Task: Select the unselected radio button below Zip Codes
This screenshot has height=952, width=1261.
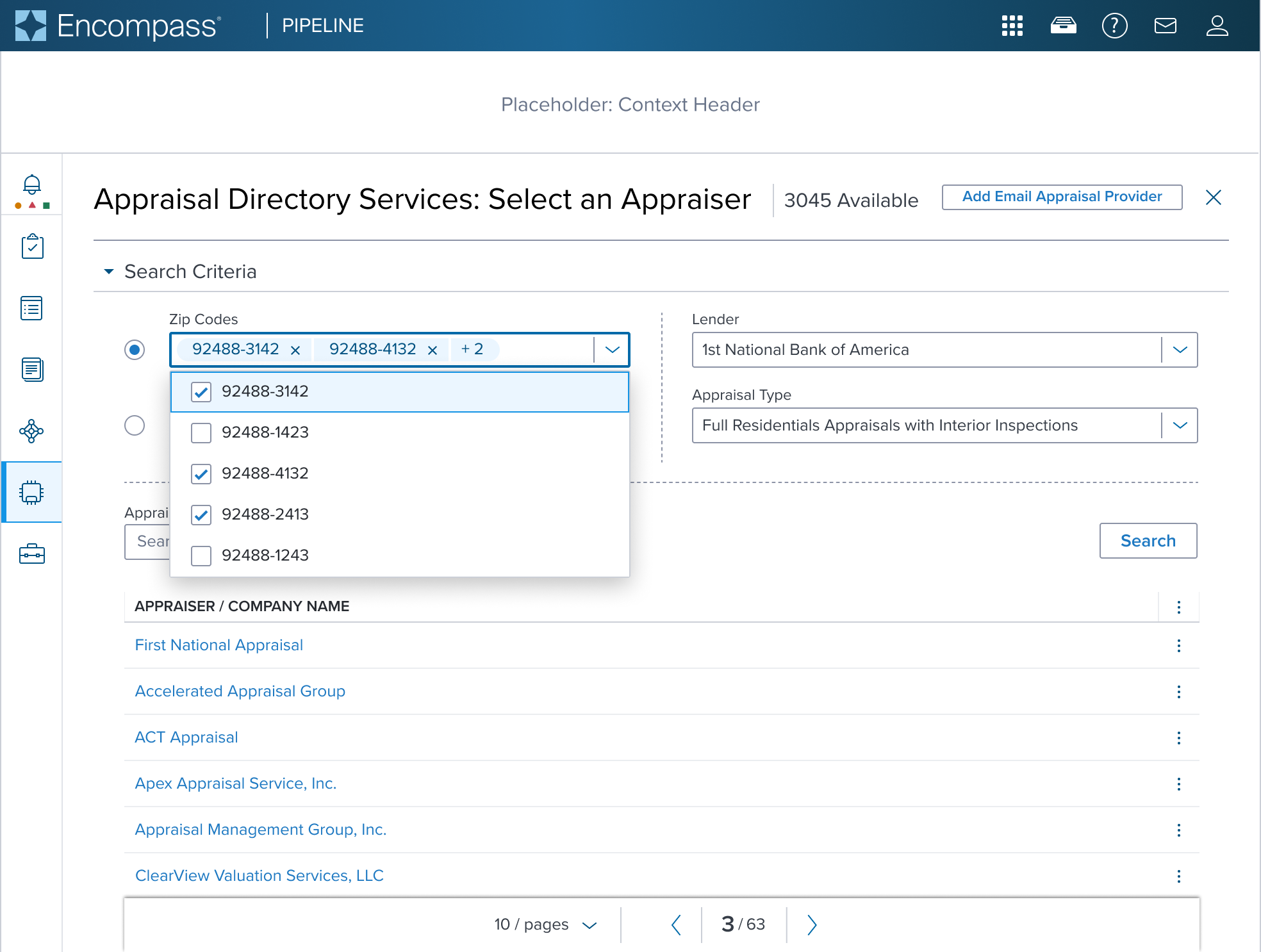Action: 135,425
